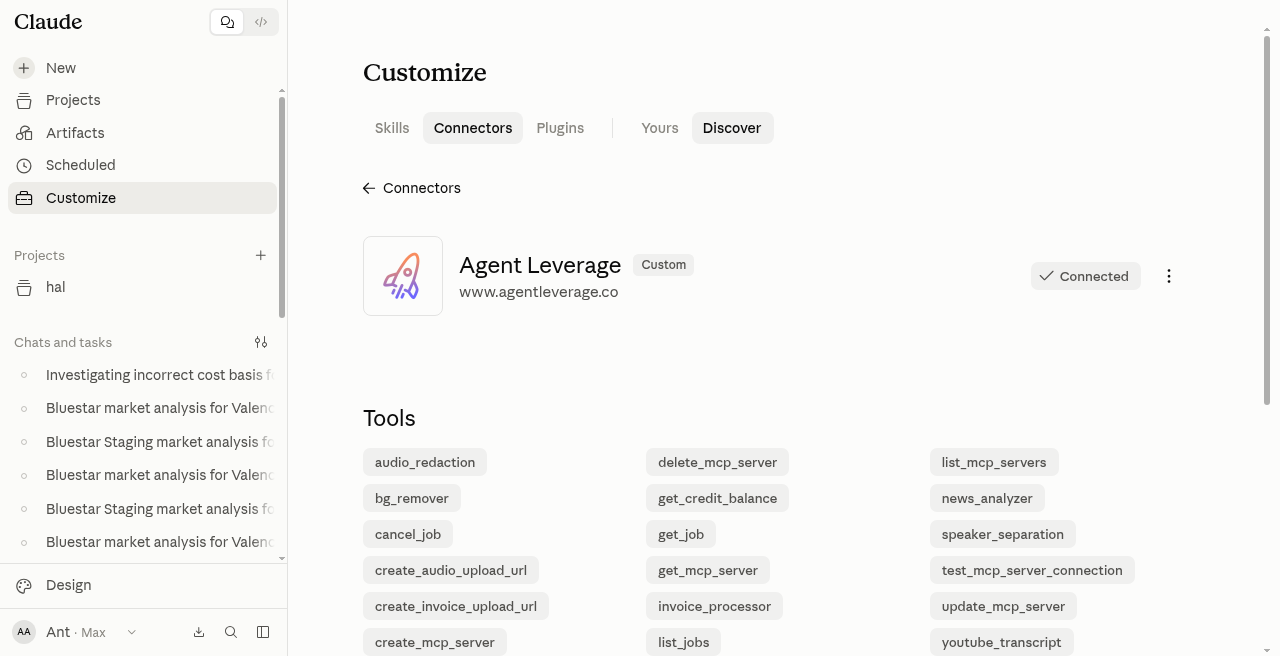Expand the Ant Max account menu
1280x656 pixels.
click(75, 632)
